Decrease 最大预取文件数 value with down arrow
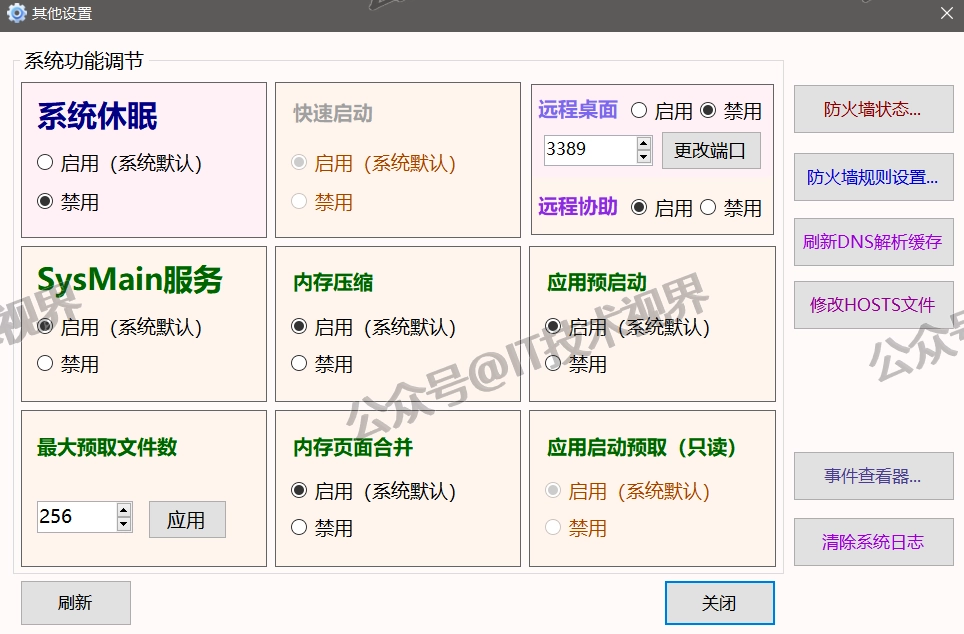The height and width of the screenshot is (634, 964). [x=124, y=524]
